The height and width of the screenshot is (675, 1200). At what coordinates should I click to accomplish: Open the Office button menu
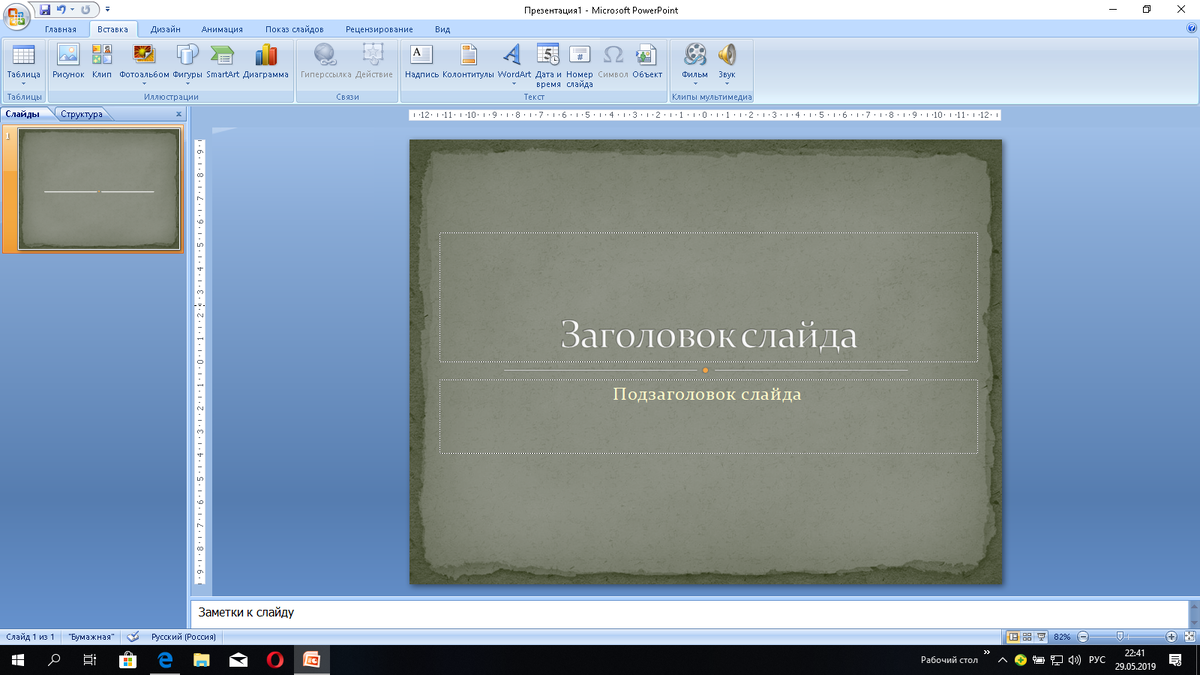tap(16, 16)
